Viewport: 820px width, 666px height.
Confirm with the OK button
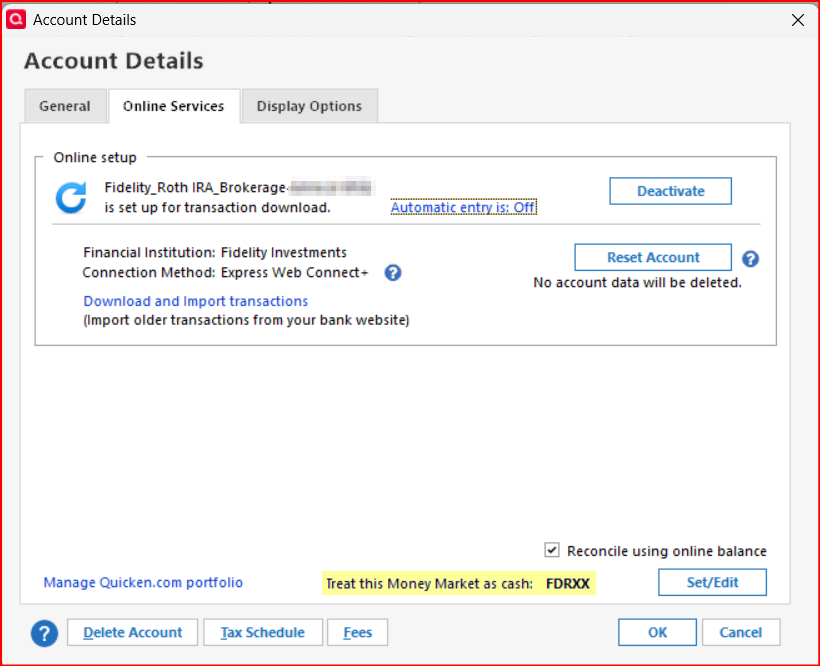click(x=657, y=633)
